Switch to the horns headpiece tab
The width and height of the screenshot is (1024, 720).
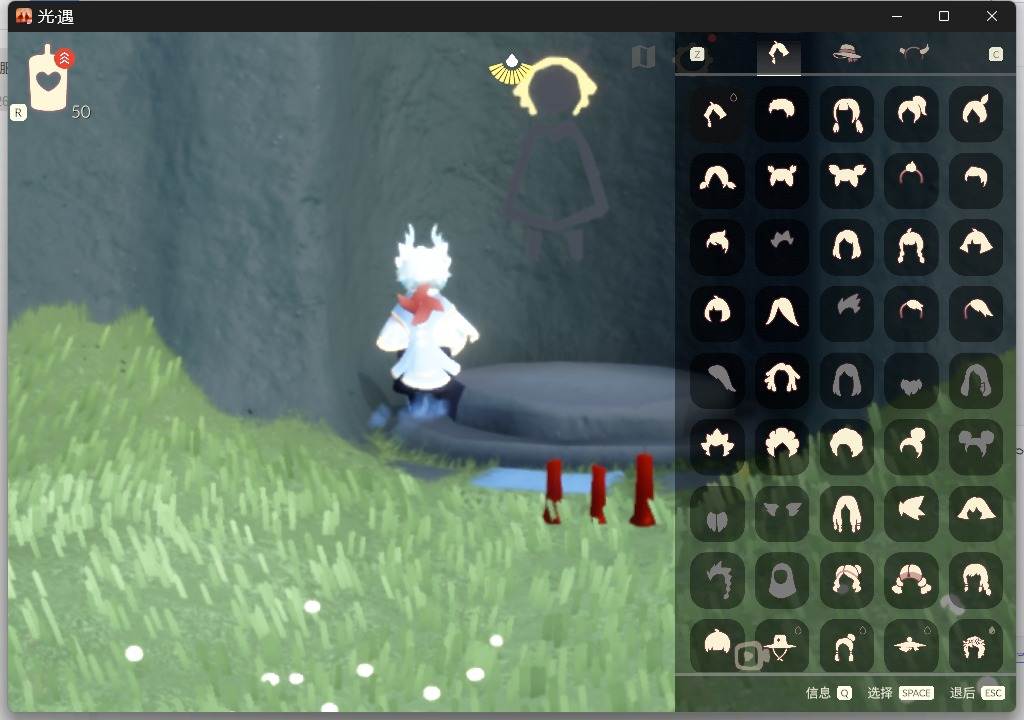point(913,52)
